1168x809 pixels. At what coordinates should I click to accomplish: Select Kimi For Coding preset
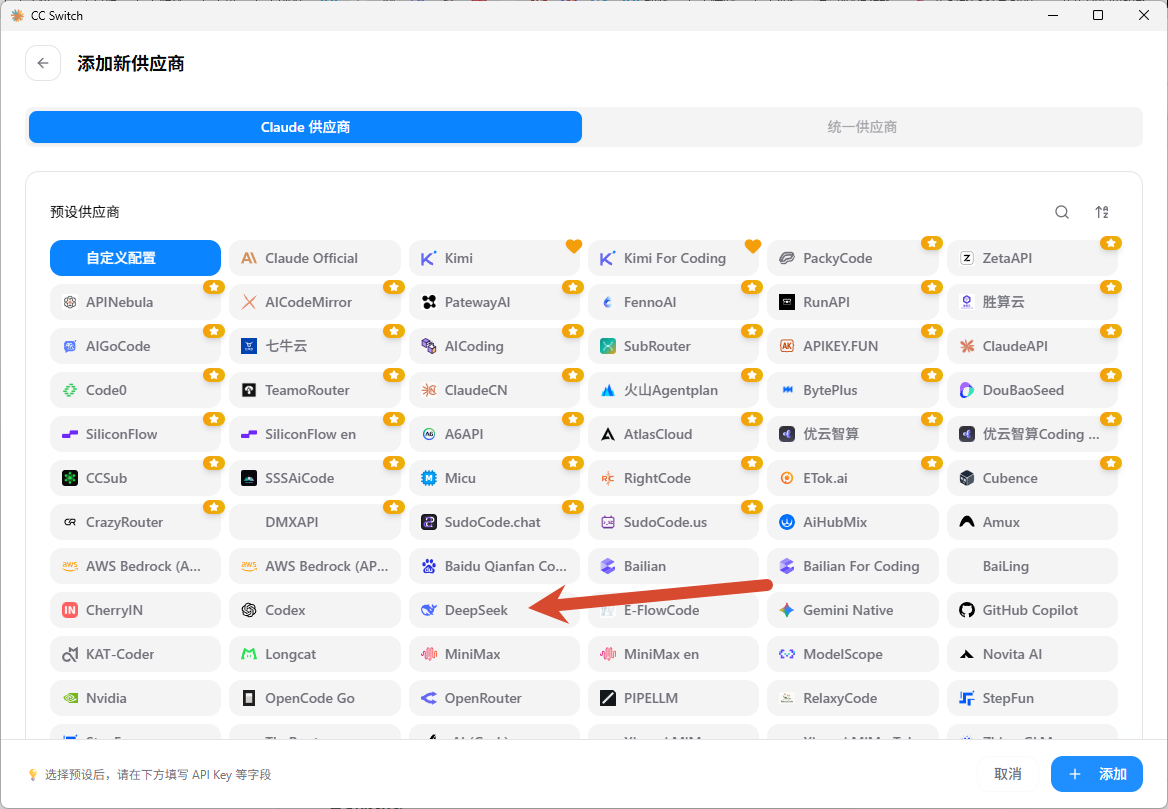click(673, 258)
